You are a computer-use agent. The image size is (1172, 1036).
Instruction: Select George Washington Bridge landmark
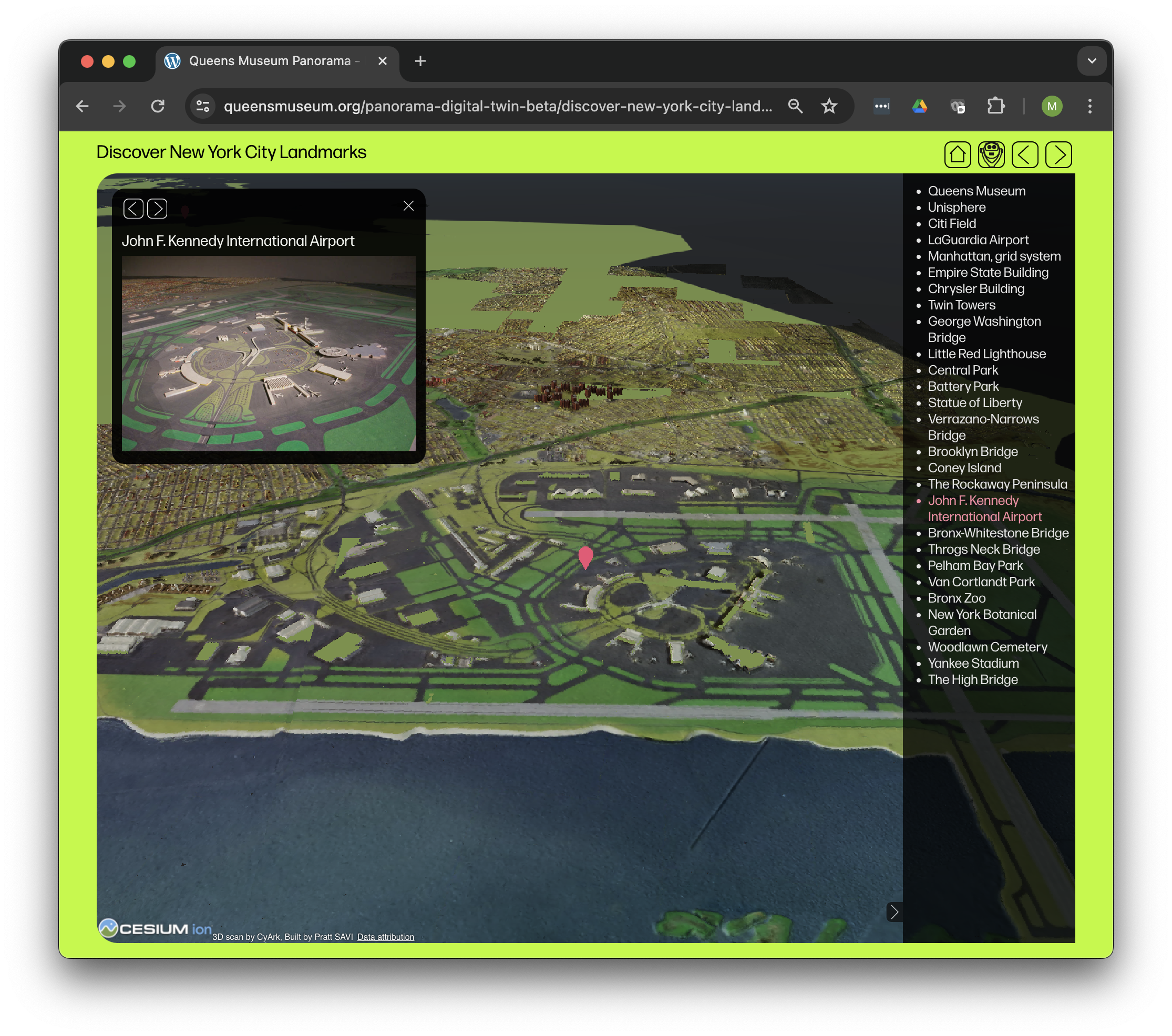[984, 329]
